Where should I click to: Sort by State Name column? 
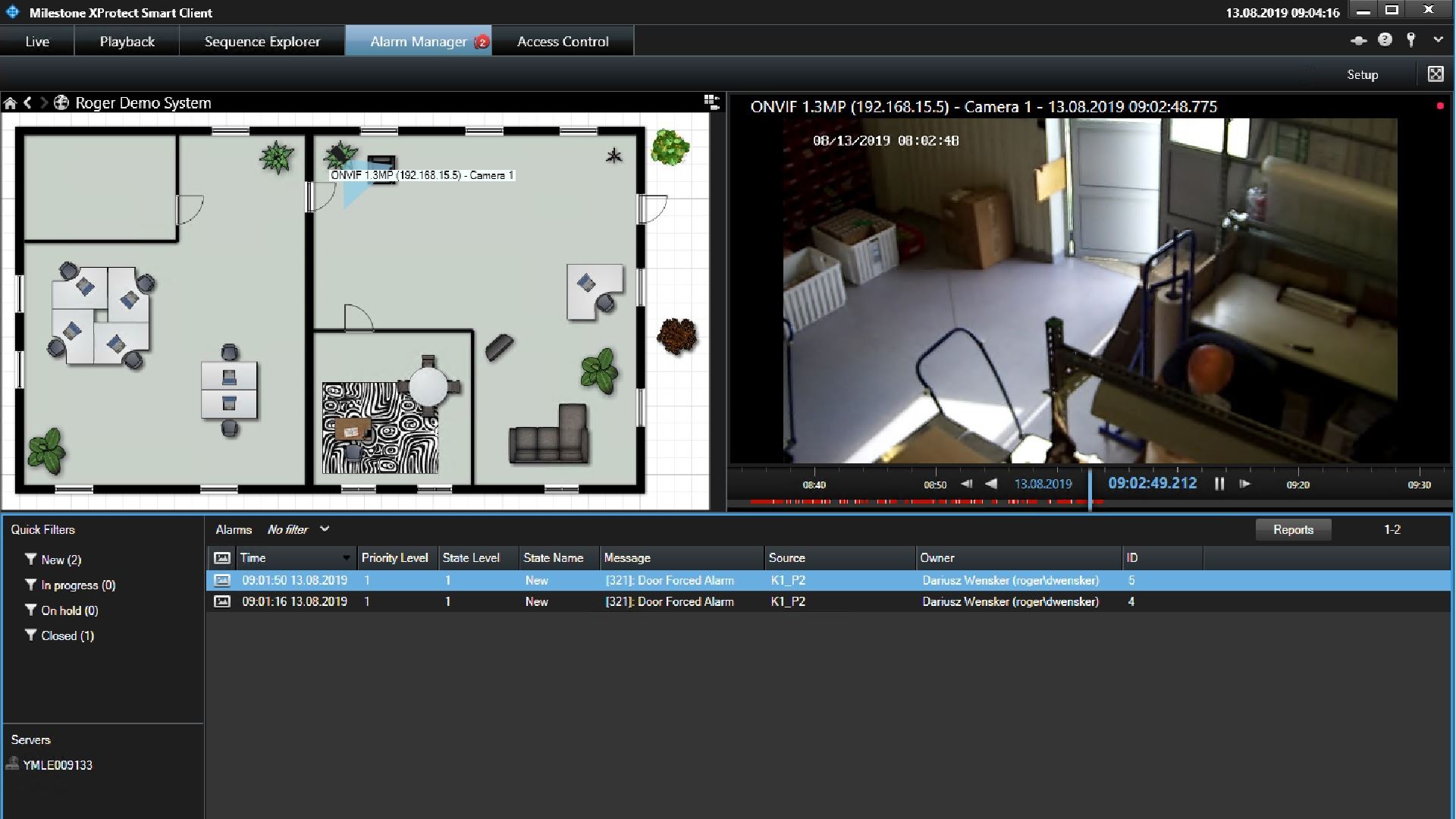(x=559, y=557)
